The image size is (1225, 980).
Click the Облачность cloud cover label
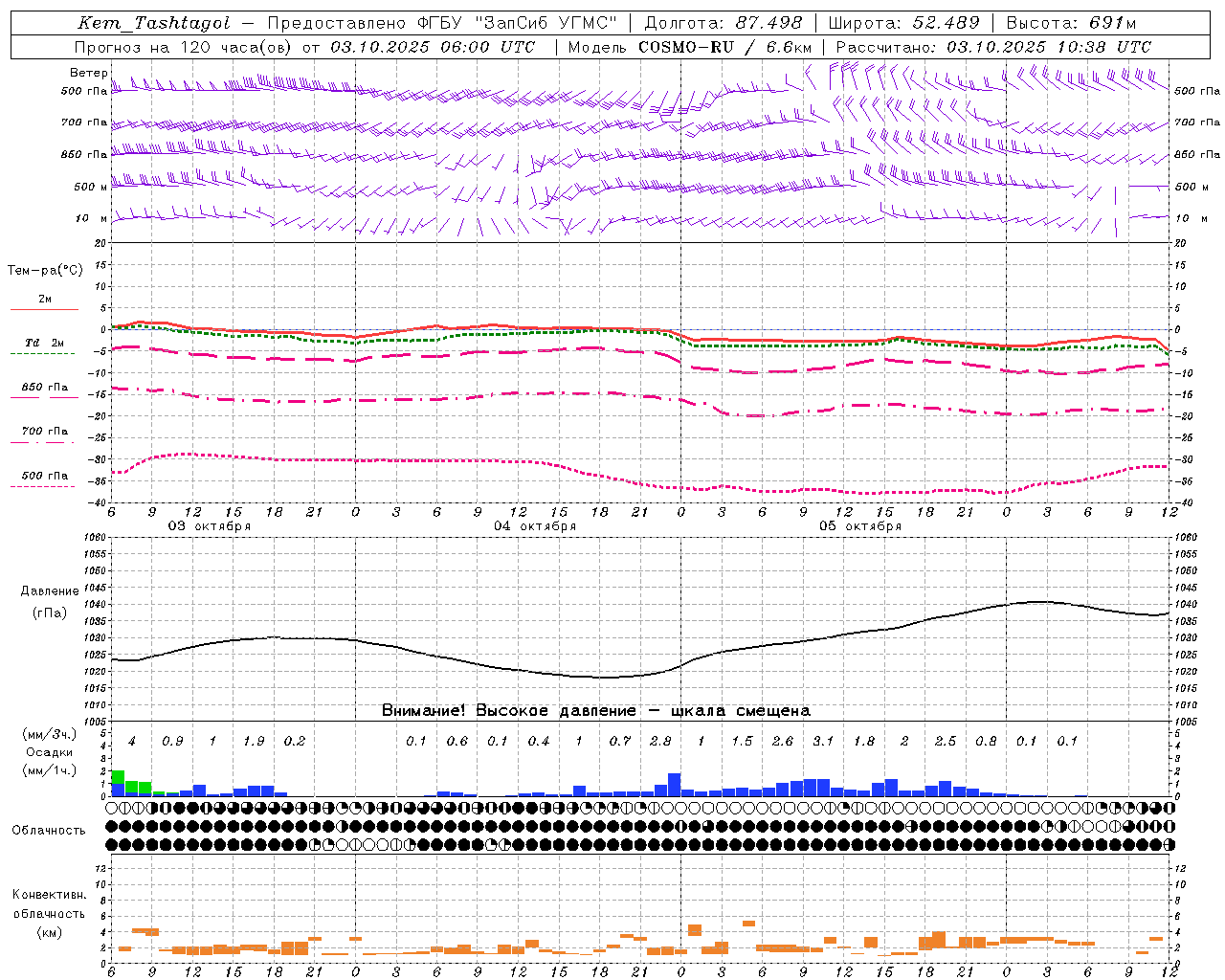click(49, 831)
